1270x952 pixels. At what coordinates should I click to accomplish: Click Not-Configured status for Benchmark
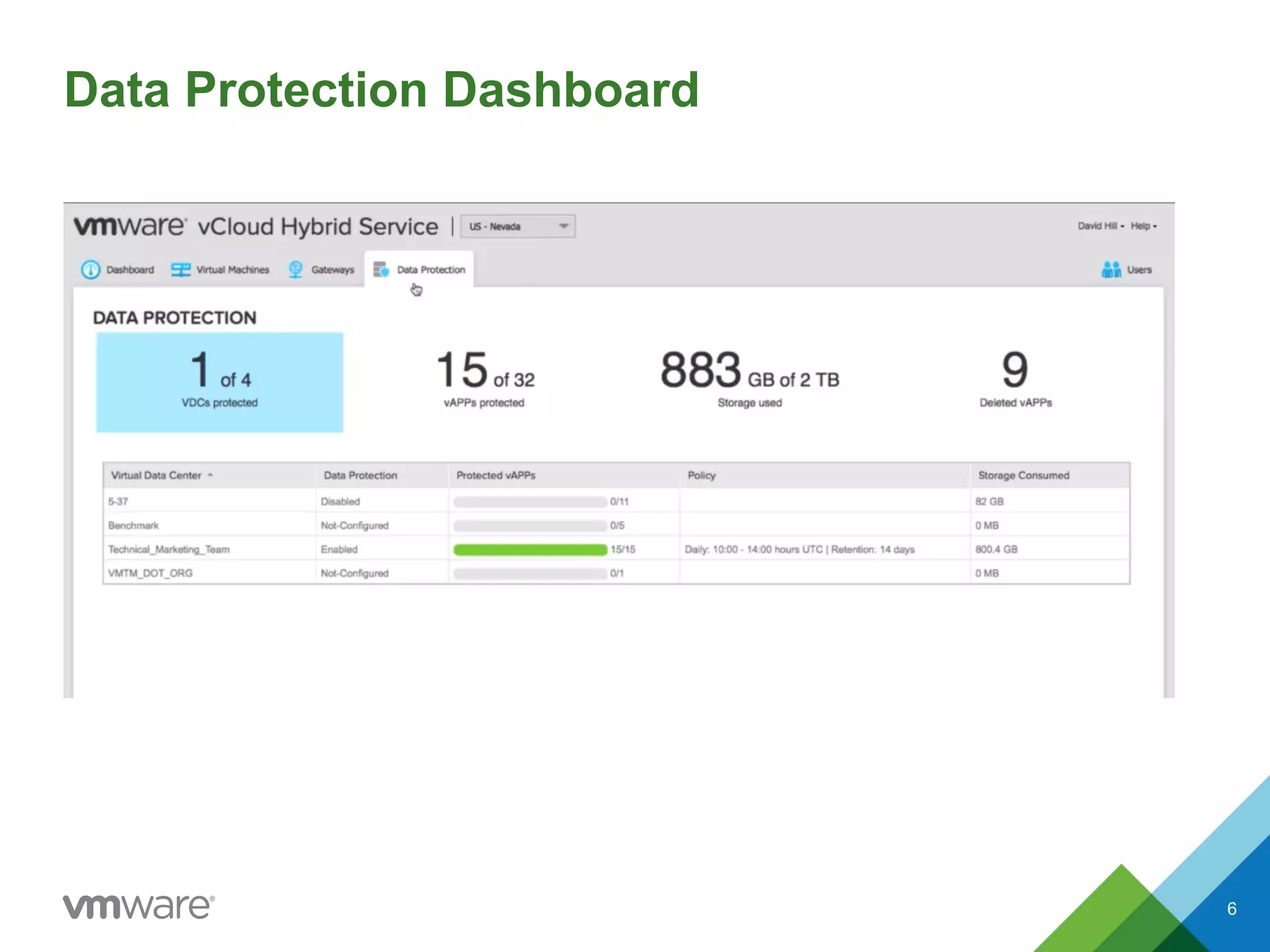355,526
